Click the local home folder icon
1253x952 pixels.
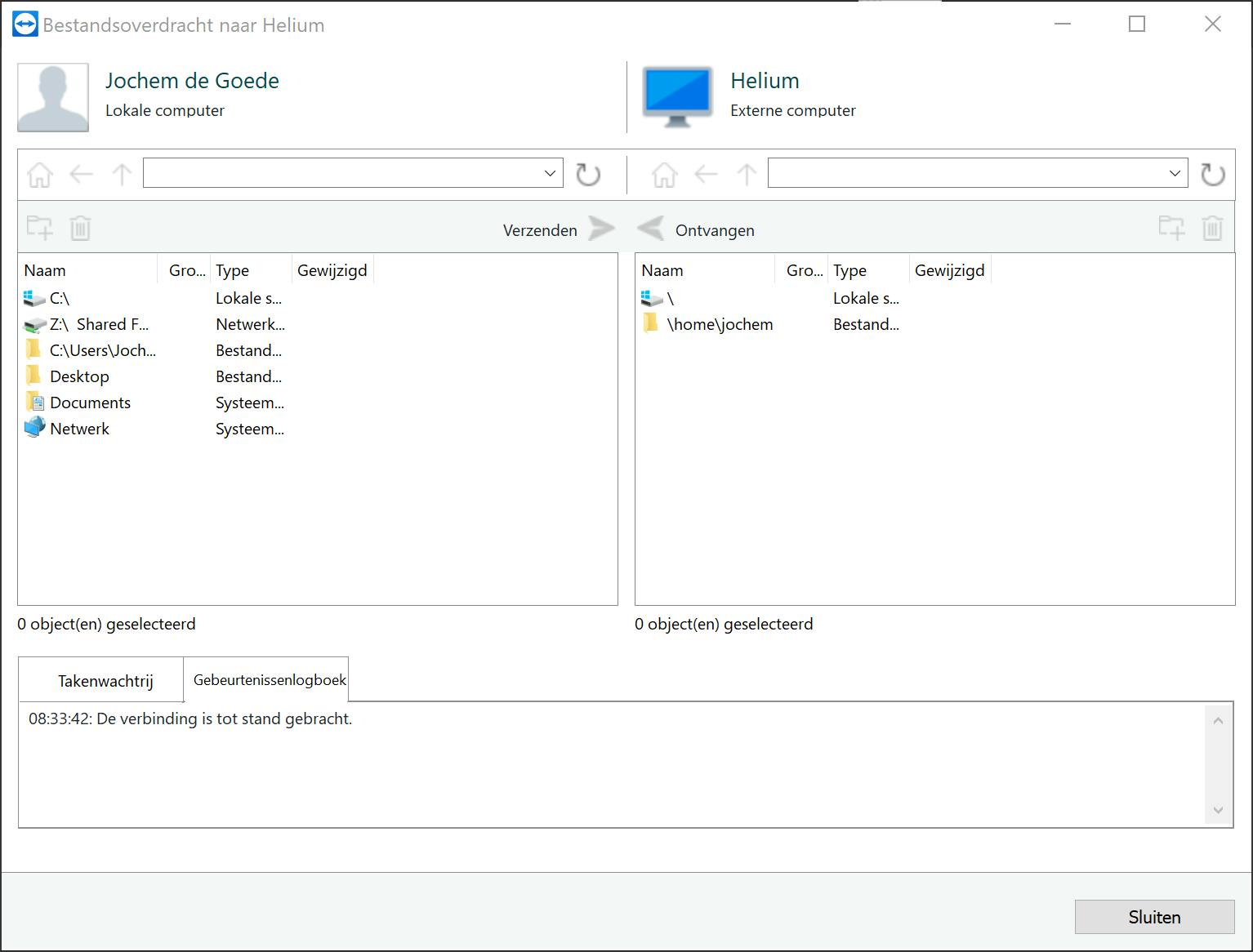[40, 174]
